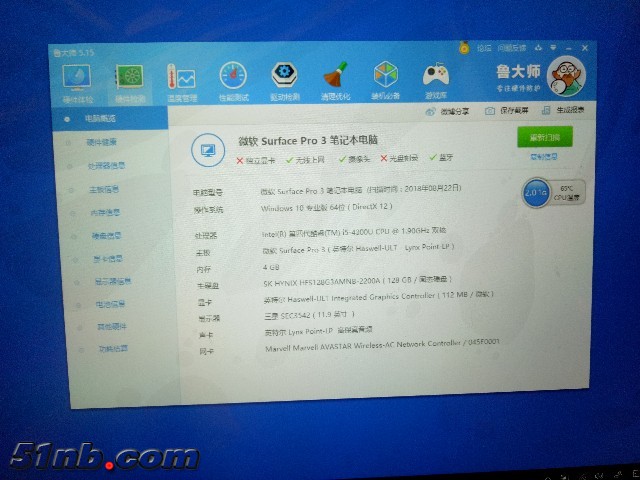Click the gold medal icon in title bar
The image size is (640, 480).
[464, 49]
